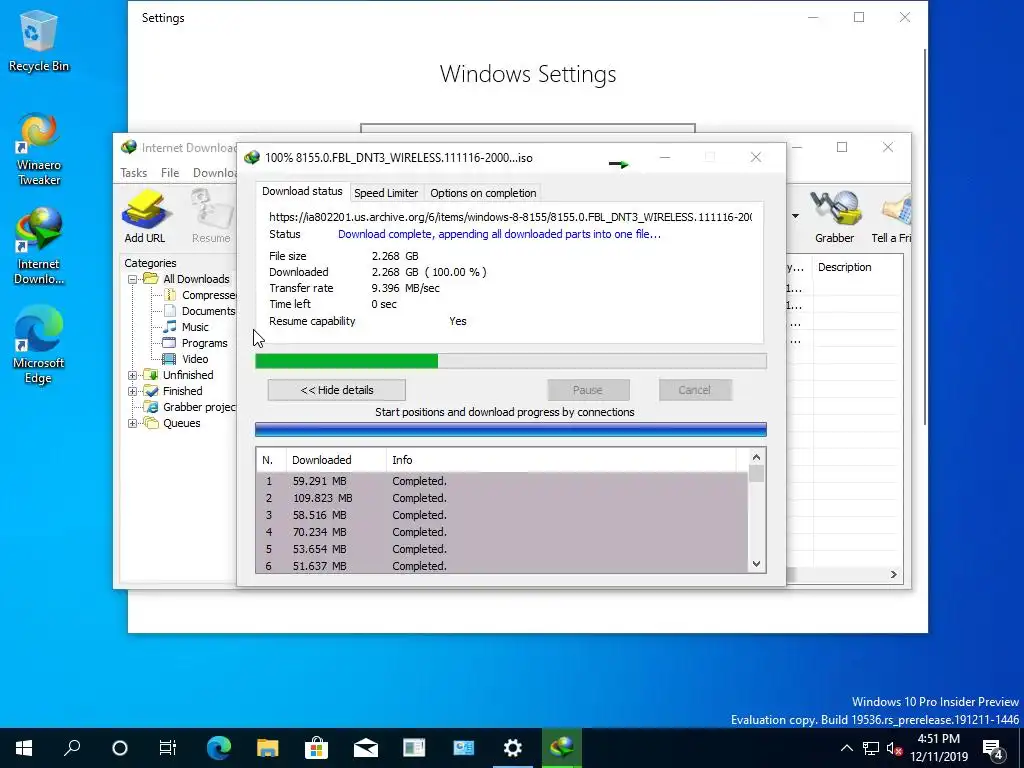The image size is (1024, 768).
Task: Click the Downloaded column header
Action: pos(336,460)
